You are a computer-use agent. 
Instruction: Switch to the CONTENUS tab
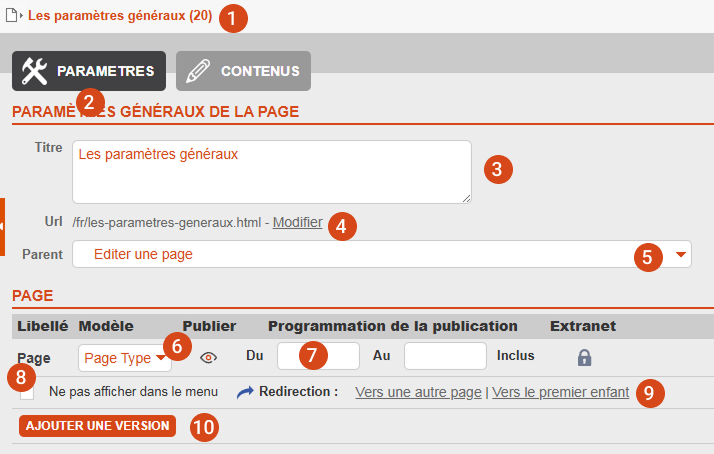(244, 71)
